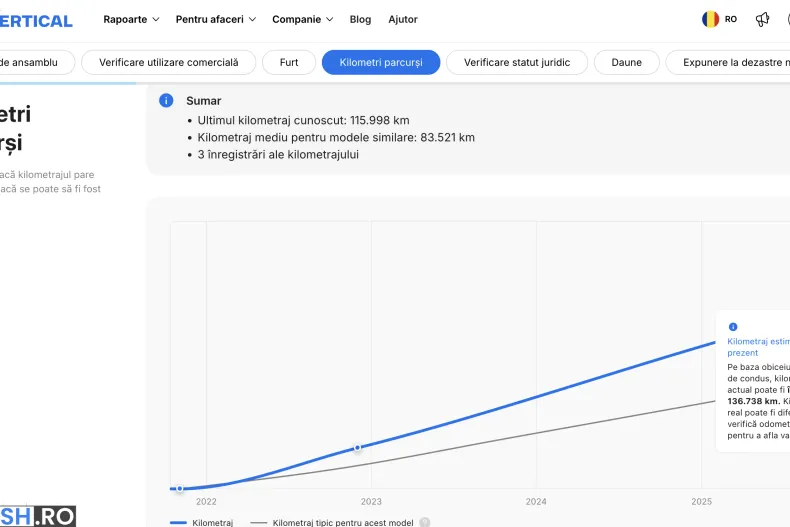Select the 2023 mileage data point

pos(357,447)
